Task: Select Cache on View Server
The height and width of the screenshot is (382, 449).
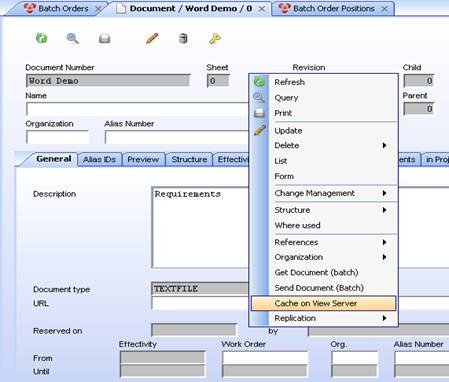Action: pyautogui.click(x=324, y=303)
